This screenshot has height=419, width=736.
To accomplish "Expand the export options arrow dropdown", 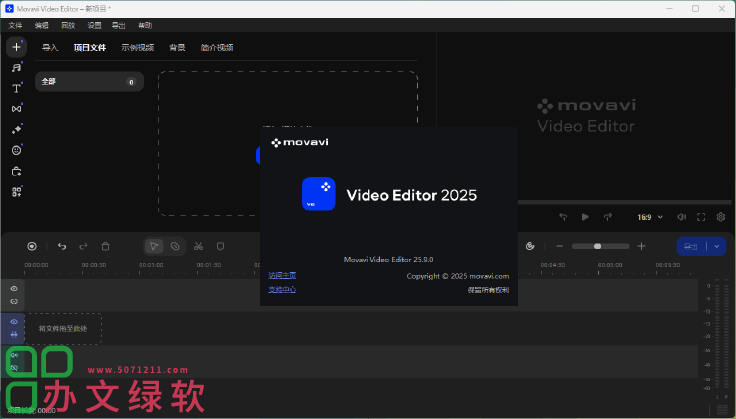I will pos(717,246).
